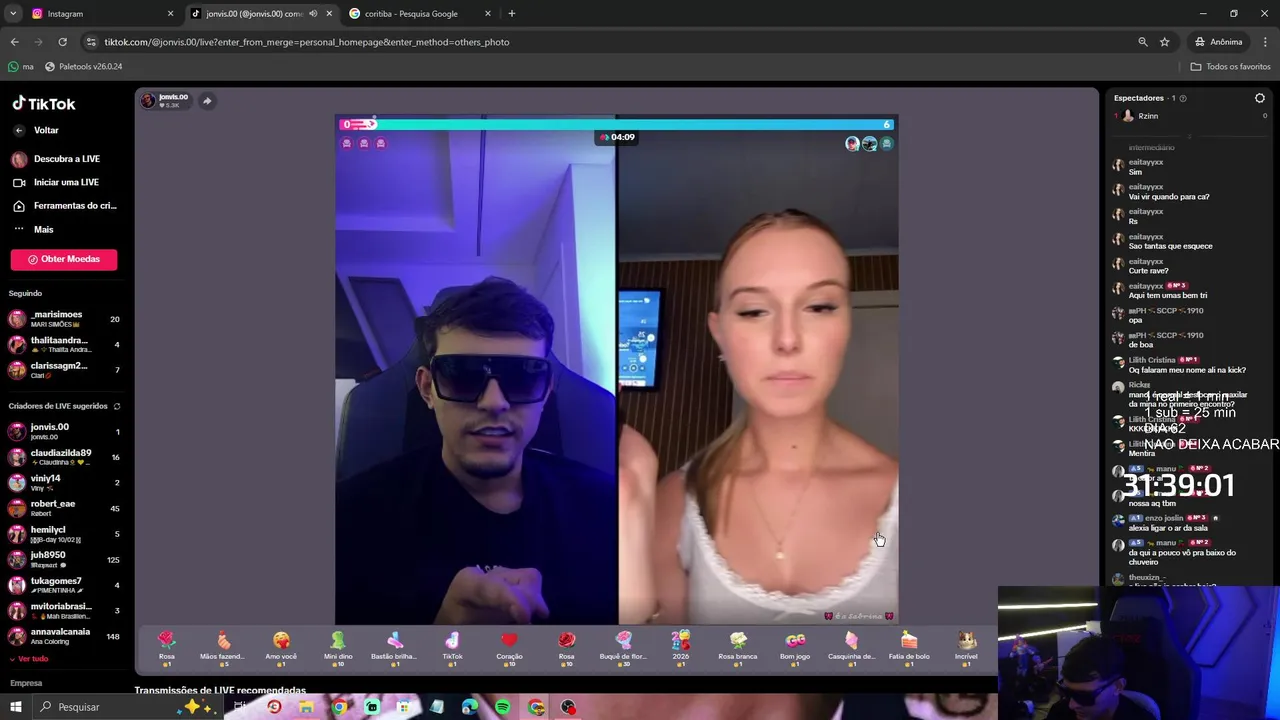Open Ferramentas do criador menu item

tap(64, 206)
